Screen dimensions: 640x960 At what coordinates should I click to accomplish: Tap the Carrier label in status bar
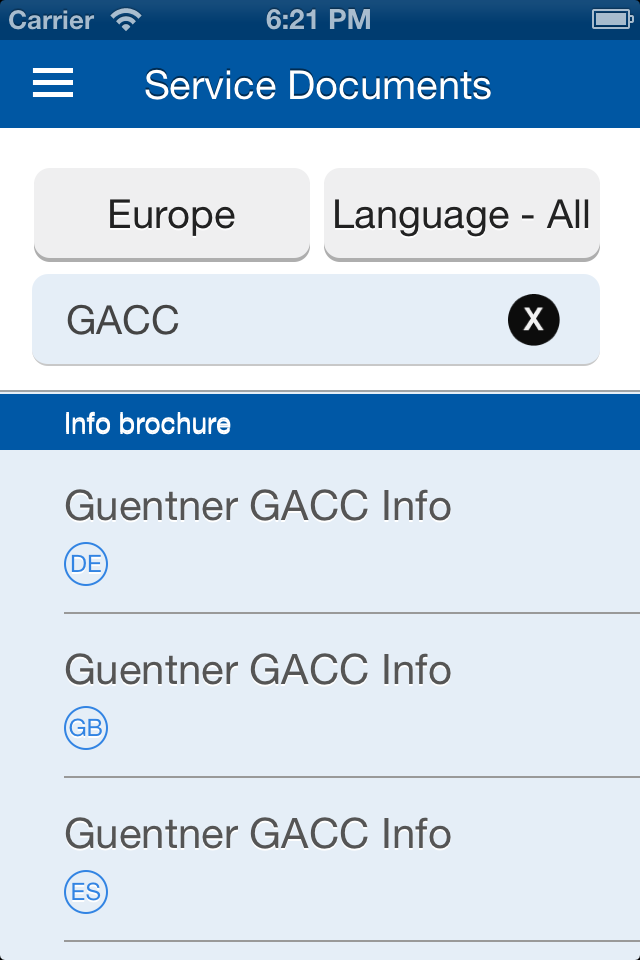[51, 19]
